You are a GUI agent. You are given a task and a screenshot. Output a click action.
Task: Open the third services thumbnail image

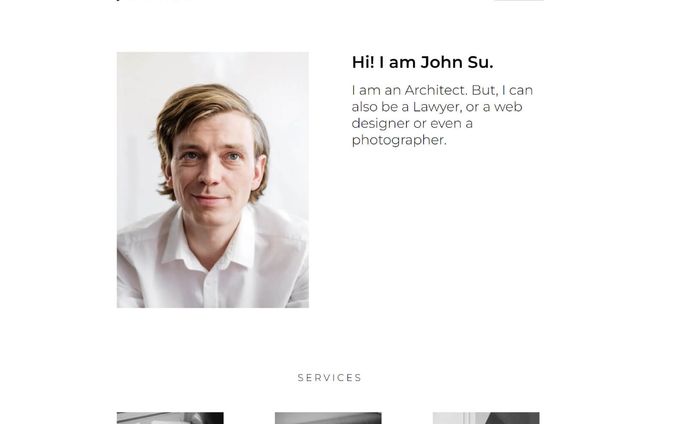486,418
